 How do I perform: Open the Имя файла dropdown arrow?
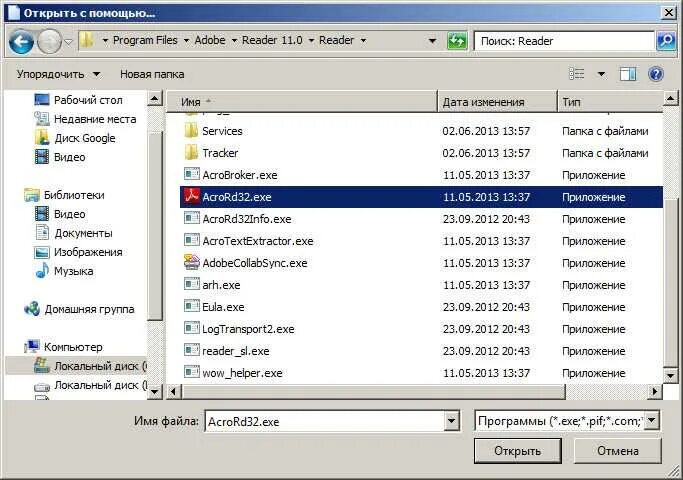click(x=452, y=421)
